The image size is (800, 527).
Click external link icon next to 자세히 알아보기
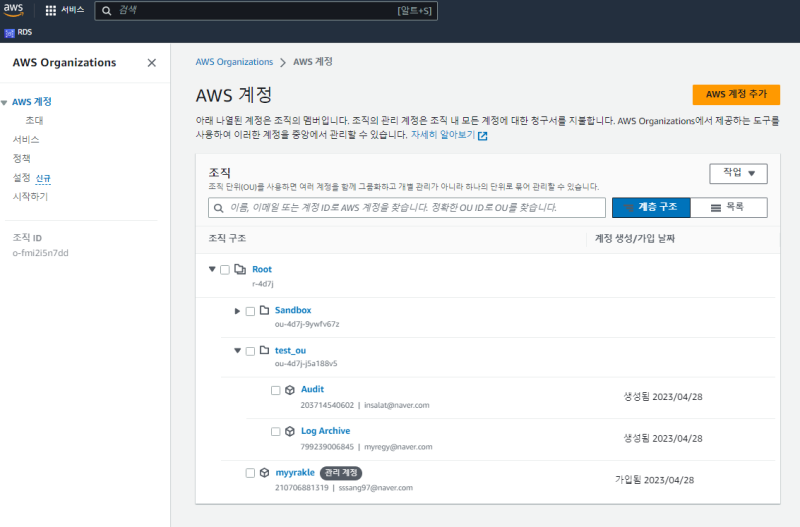483,136
